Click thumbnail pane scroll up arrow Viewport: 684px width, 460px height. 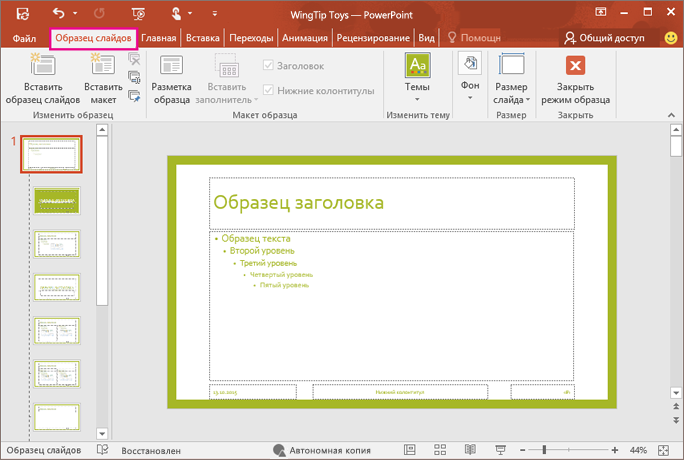102,129
